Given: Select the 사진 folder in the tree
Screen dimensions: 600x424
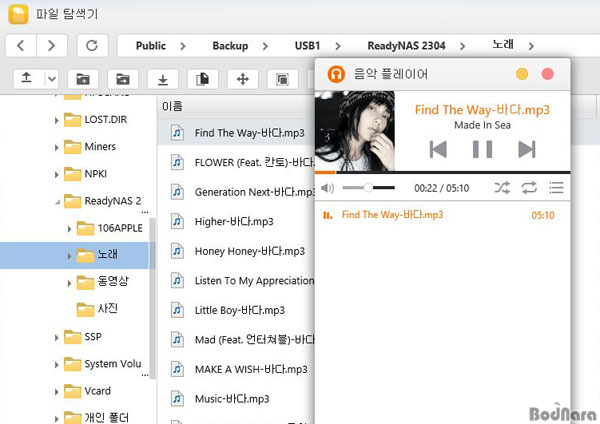Looking at the screenshot, I should click(x=97, y=308).
